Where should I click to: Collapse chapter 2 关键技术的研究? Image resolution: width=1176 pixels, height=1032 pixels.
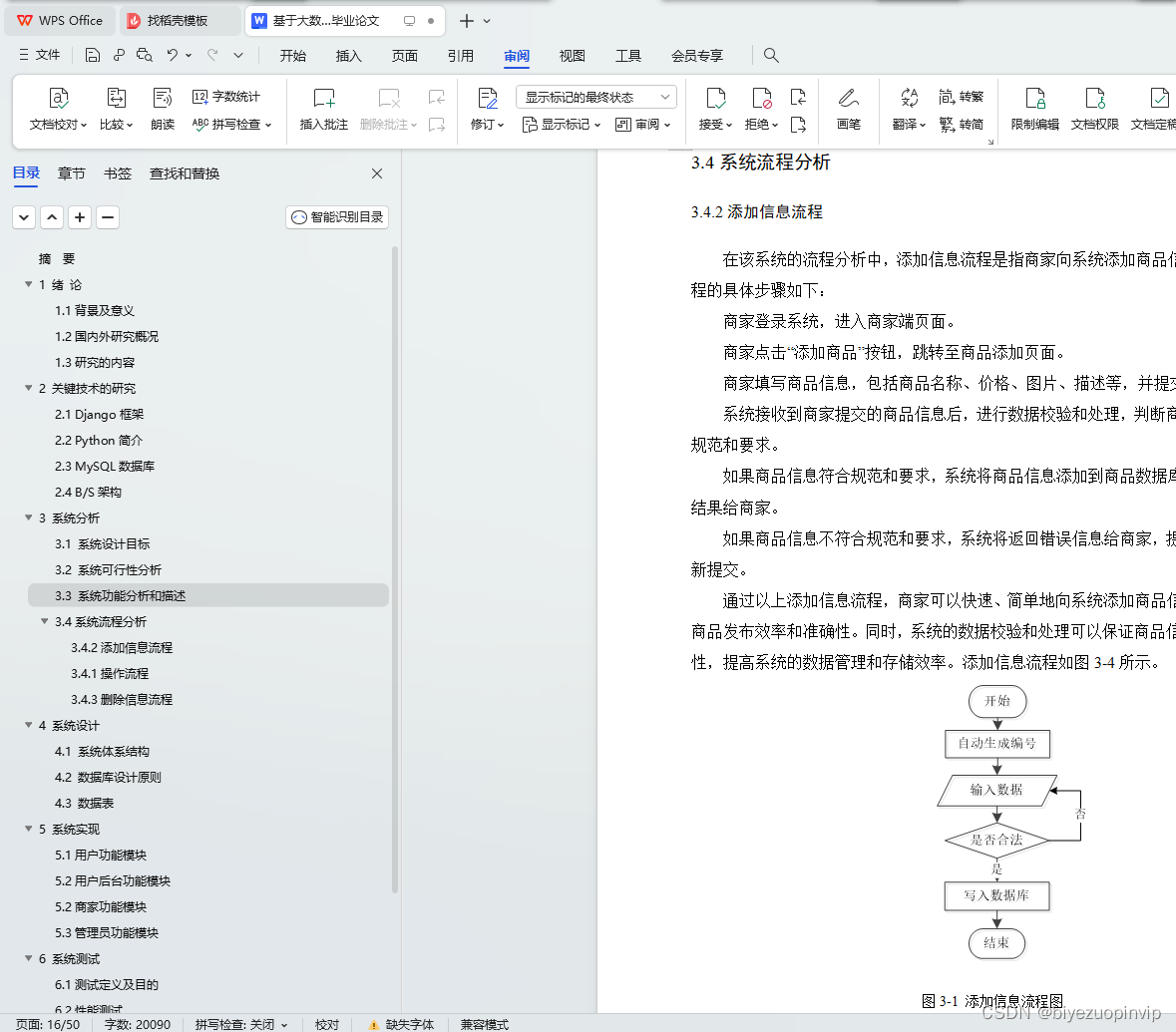(29, 388)
